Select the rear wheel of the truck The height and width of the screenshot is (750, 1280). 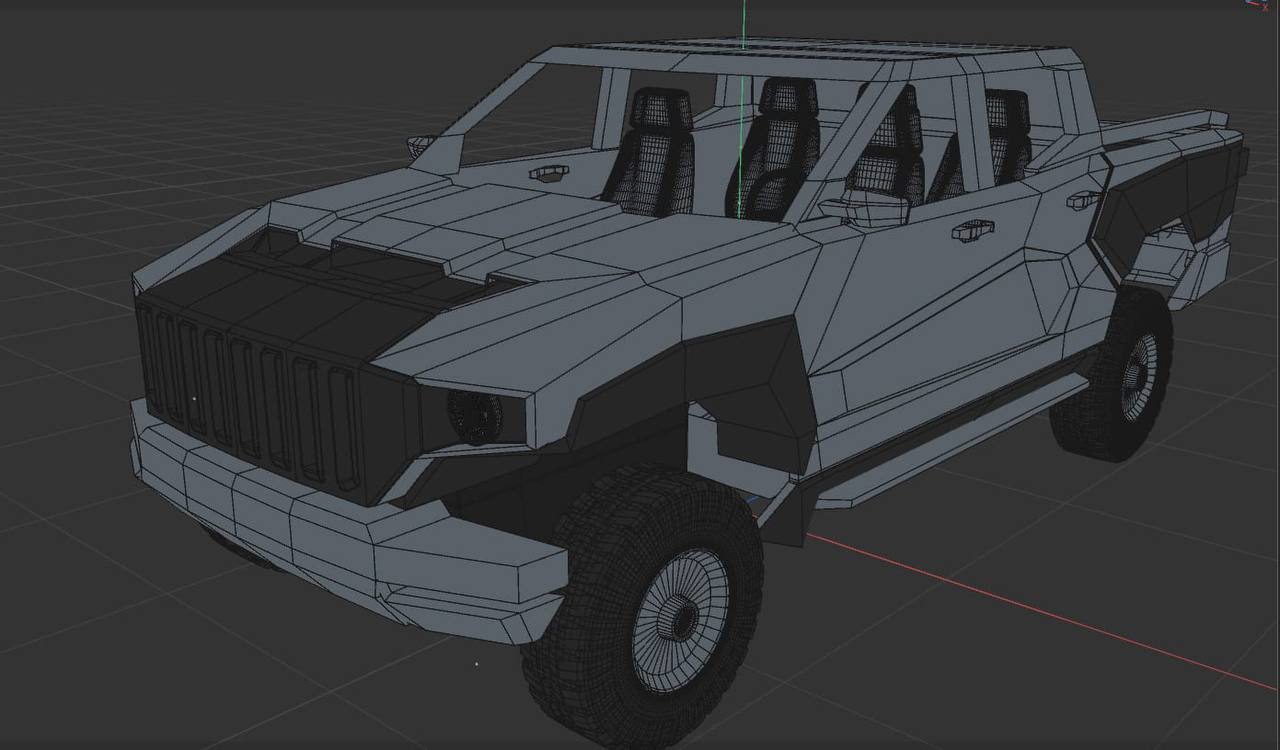[x=1113, y=374]
